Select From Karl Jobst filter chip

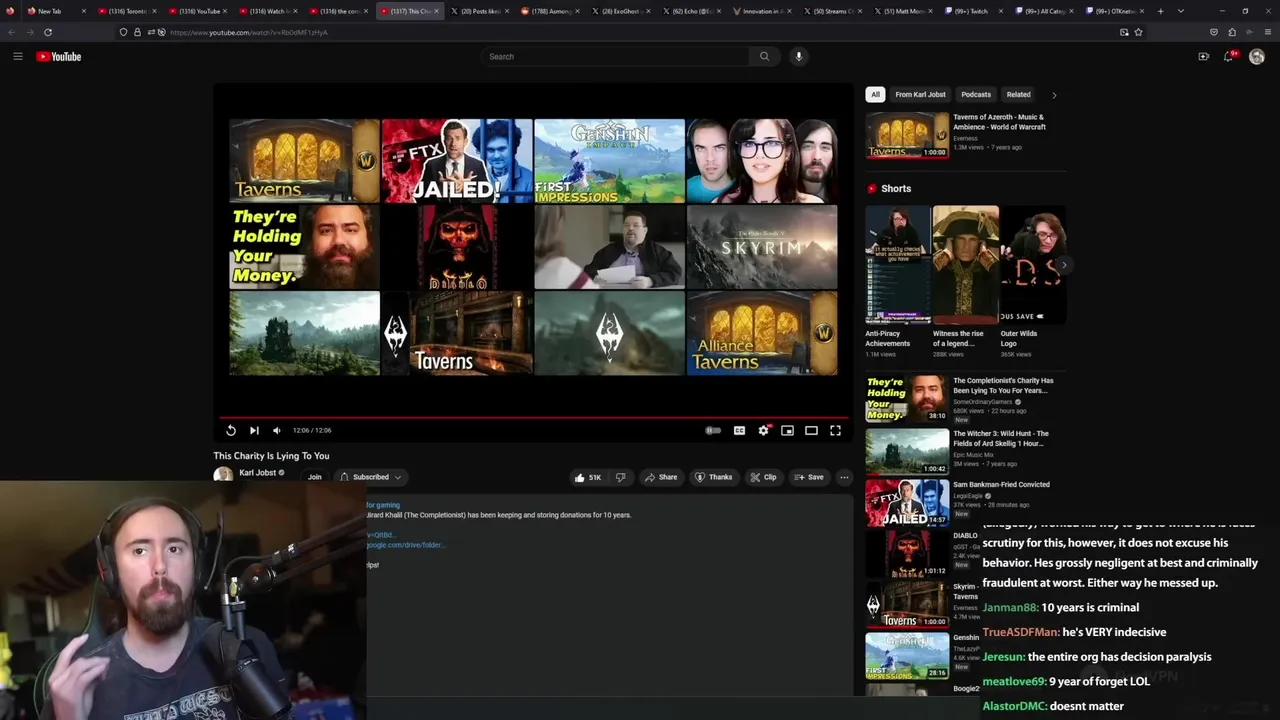tap(920, 94)
